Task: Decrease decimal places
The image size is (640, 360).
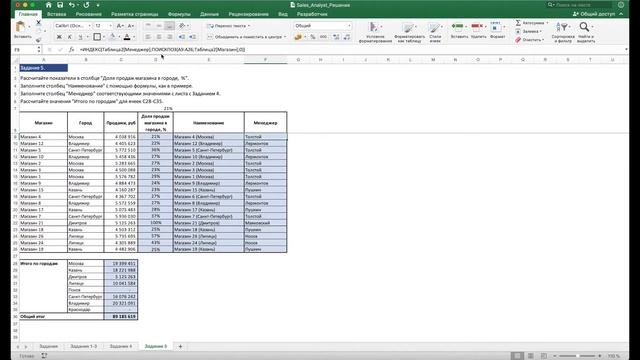Action: tap(347, 37)
